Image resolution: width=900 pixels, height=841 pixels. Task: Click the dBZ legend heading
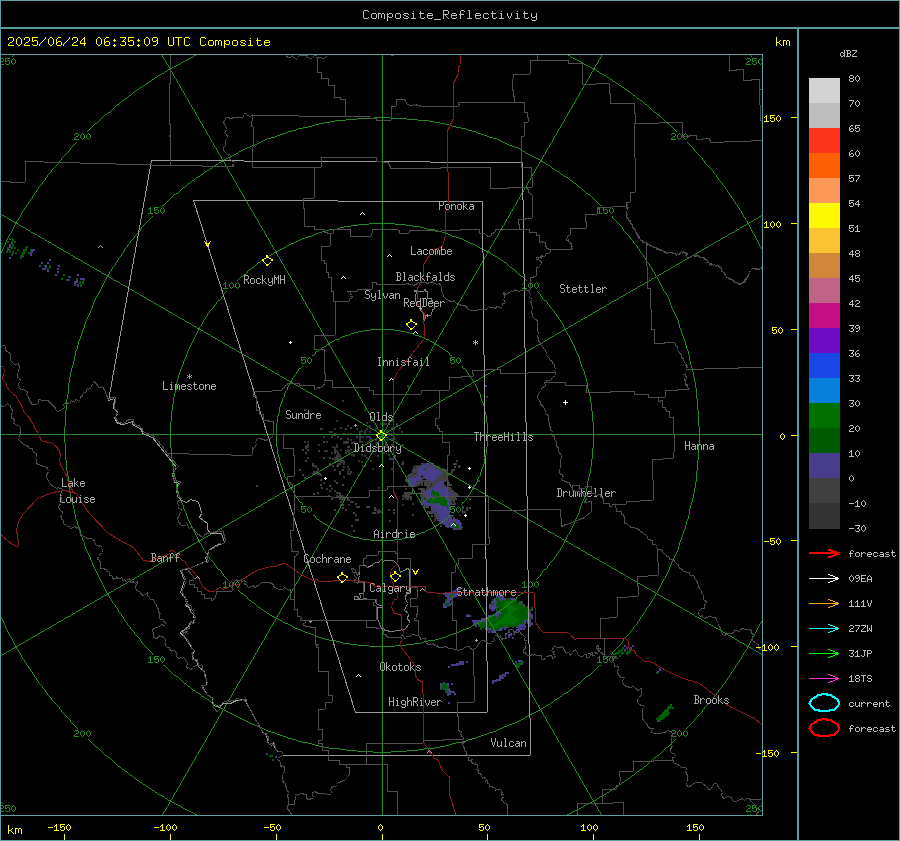tap(848, 54)
